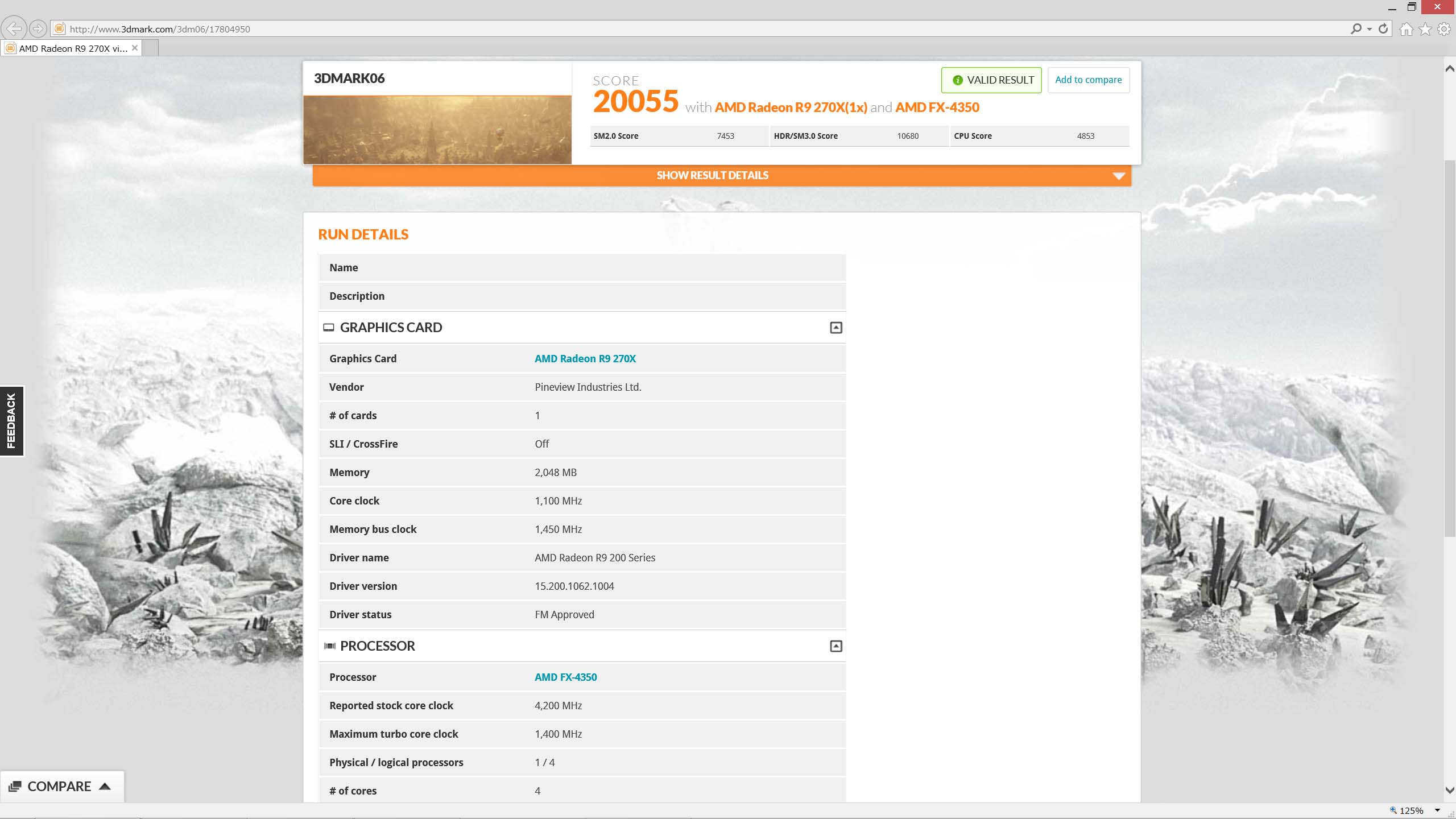Screen dimensions: 1456x819
Task: Collapse the GRAPHICS CARD section toggle
Action: click(835, 328)
